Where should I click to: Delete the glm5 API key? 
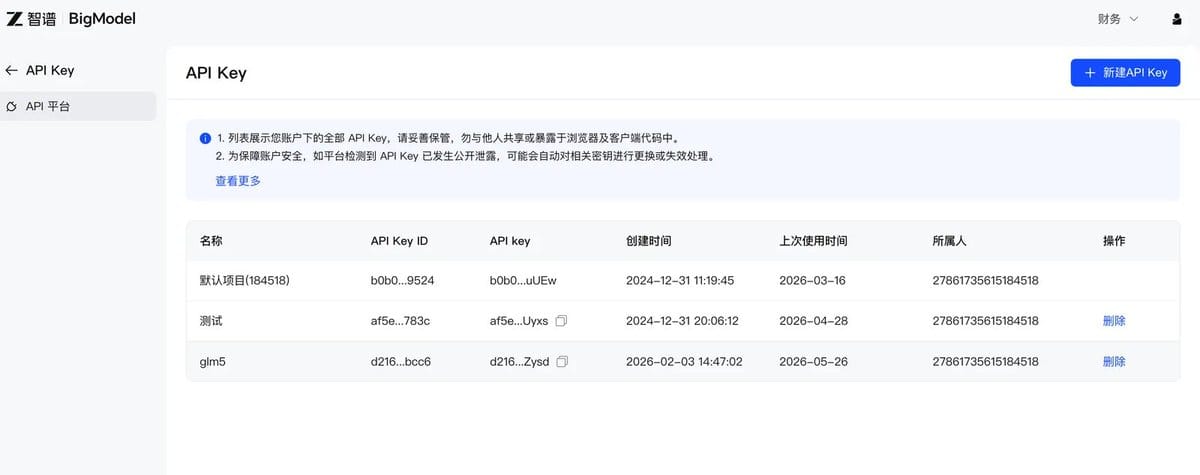(1114, 361)
